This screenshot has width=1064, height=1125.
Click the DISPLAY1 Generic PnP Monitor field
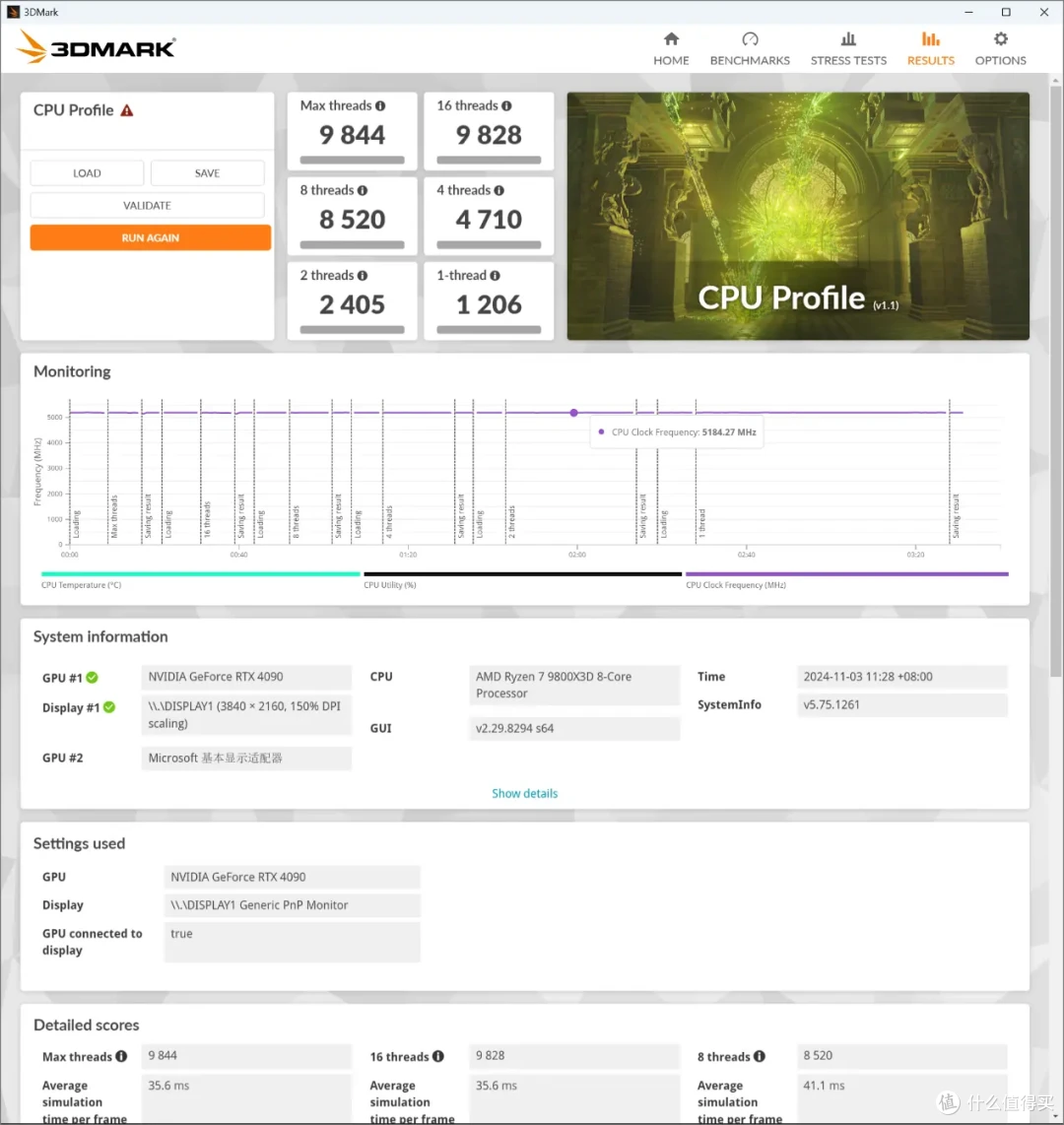tap(292, 905)
